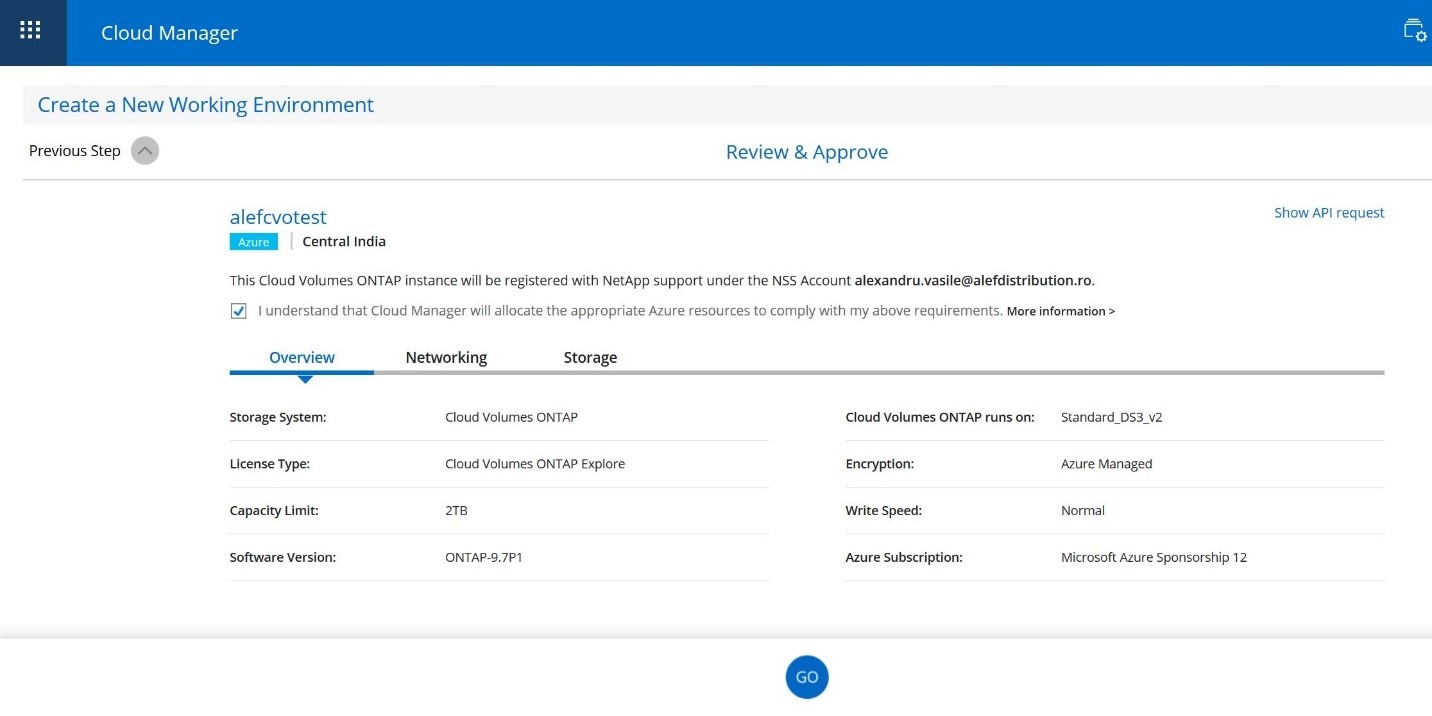Click the Cloud Manager title
This screenshot has height=716, width=1432.
point(169,33)
